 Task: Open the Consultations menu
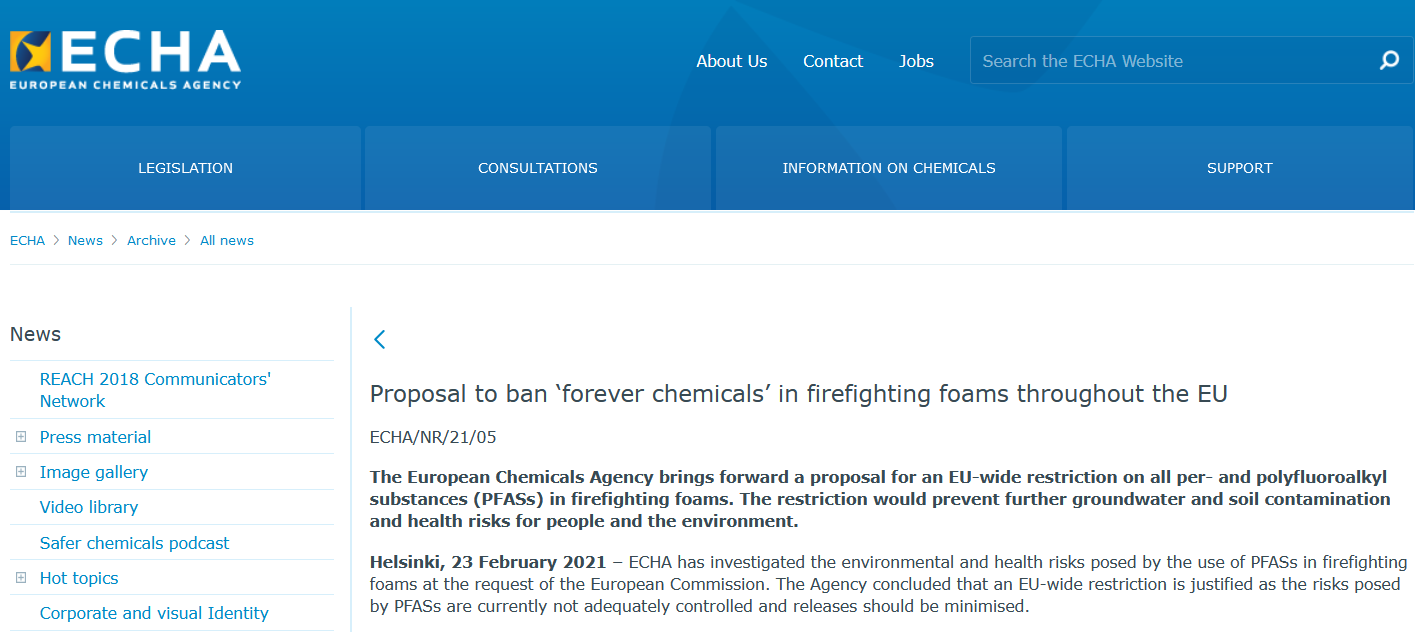[538, 168]
